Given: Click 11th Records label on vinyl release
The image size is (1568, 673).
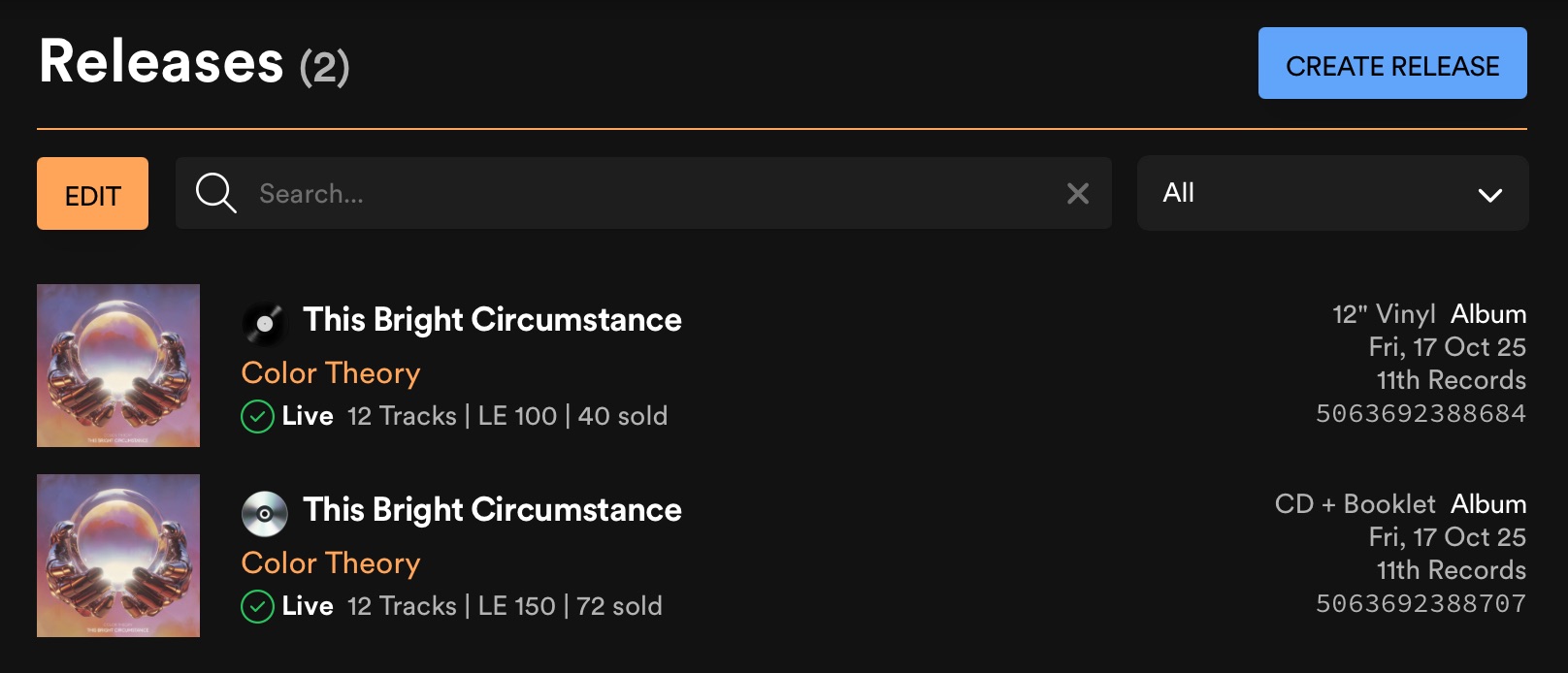Looking at the screenshot, I should point(1451,380).
